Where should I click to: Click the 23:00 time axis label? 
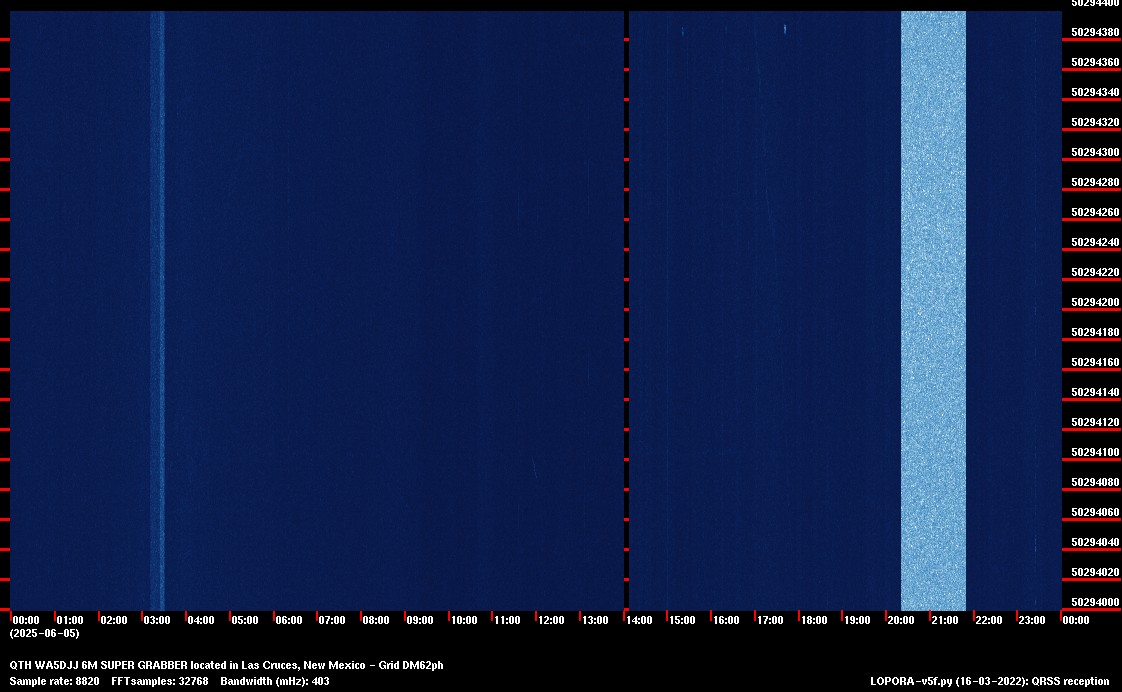point(1032,620)
